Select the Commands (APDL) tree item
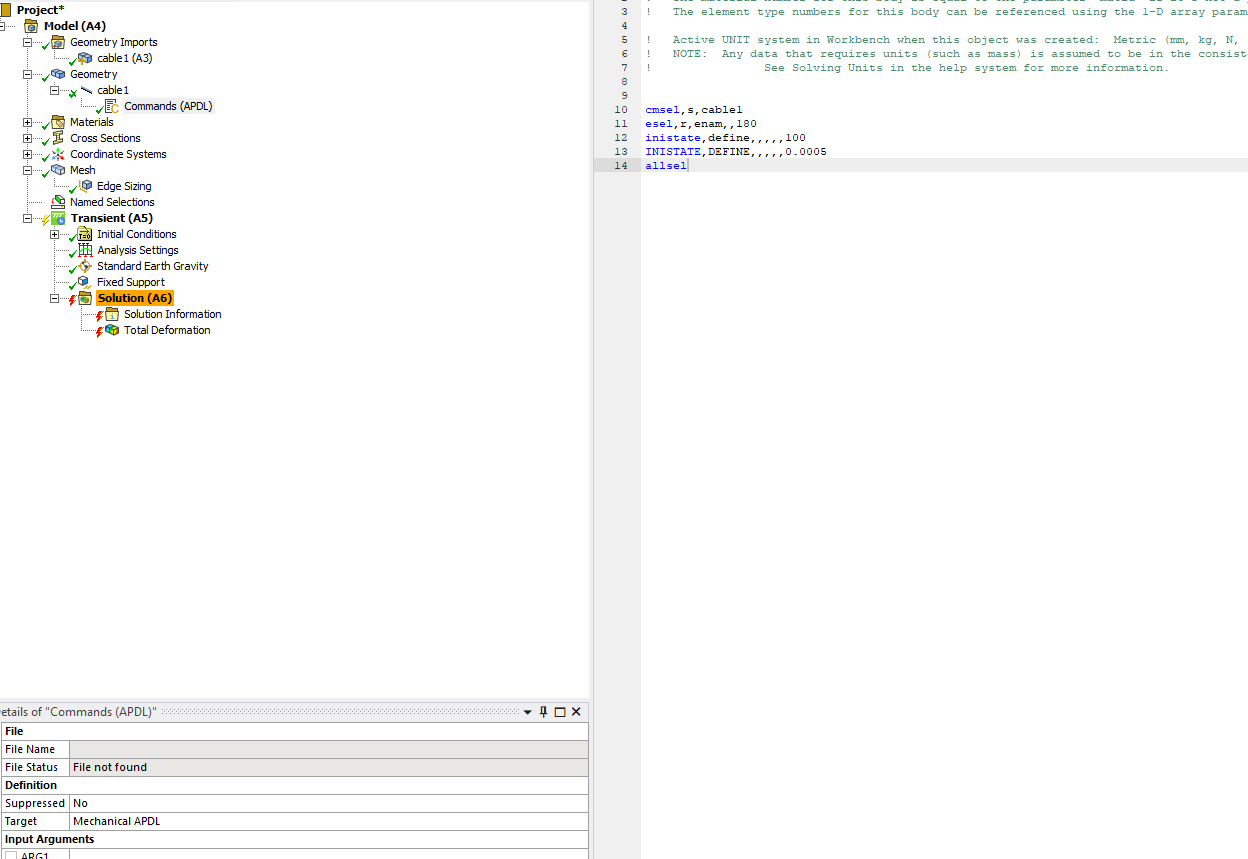The height and width of the screenshot is (859, 1248). pos(168,106)
